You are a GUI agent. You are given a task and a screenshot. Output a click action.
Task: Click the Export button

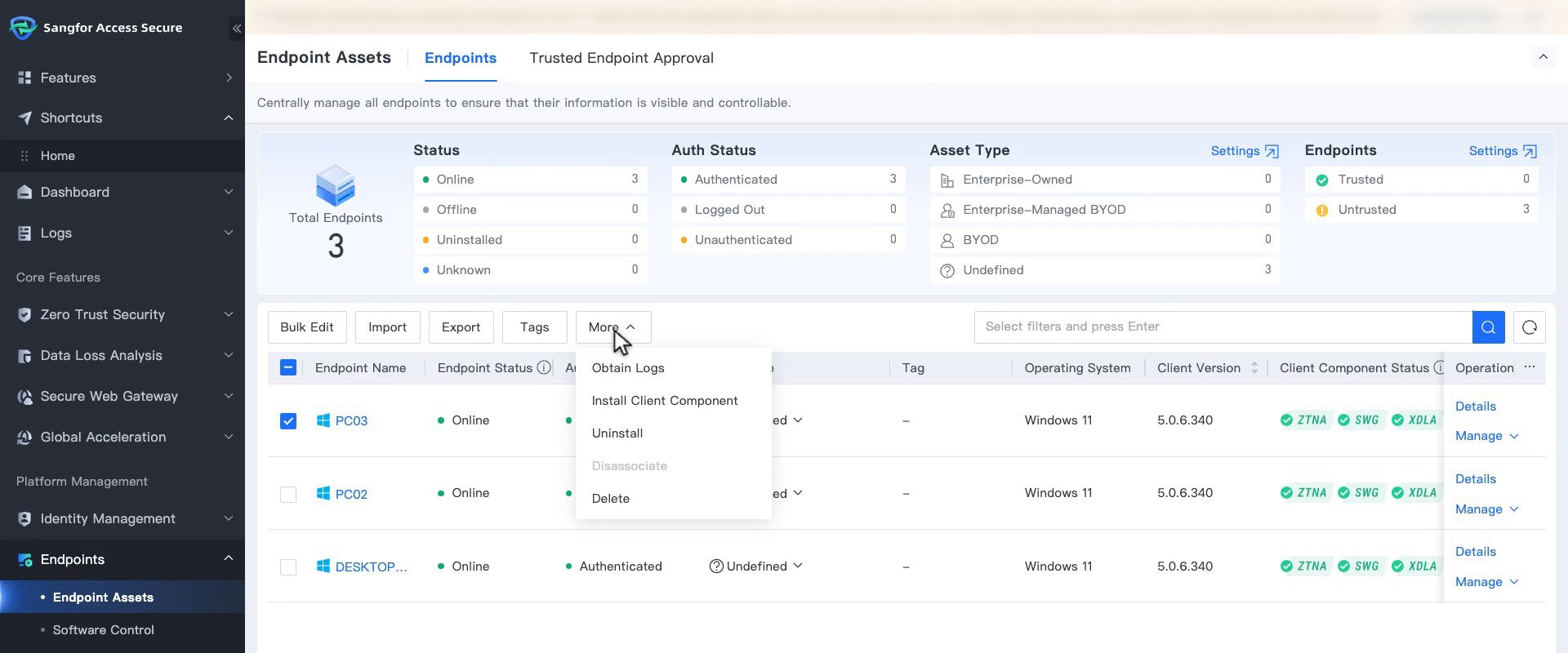[461, 327]
